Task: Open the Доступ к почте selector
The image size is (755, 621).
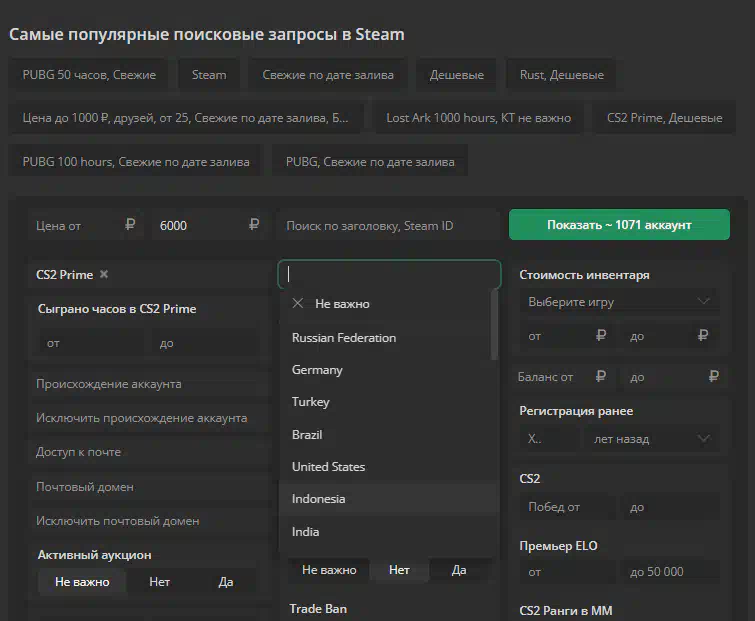Action: point(150,452)
